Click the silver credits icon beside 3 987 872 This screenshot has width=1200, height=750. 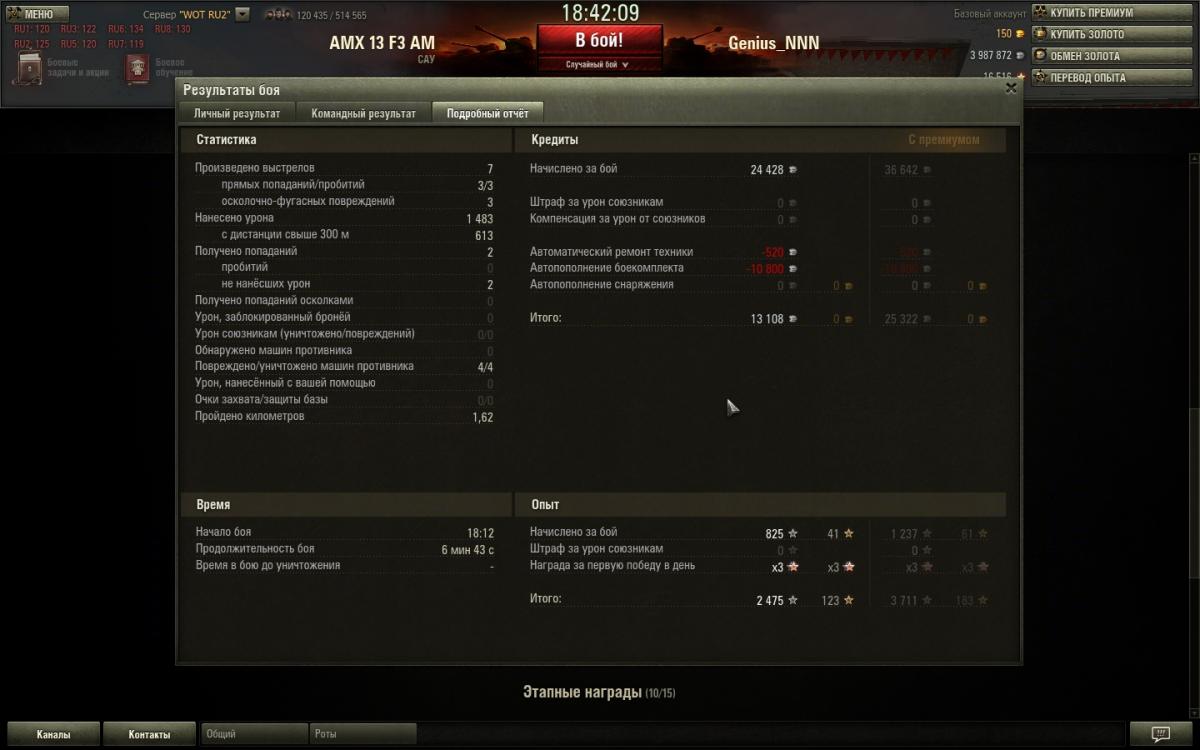[x=1020, y=55]
